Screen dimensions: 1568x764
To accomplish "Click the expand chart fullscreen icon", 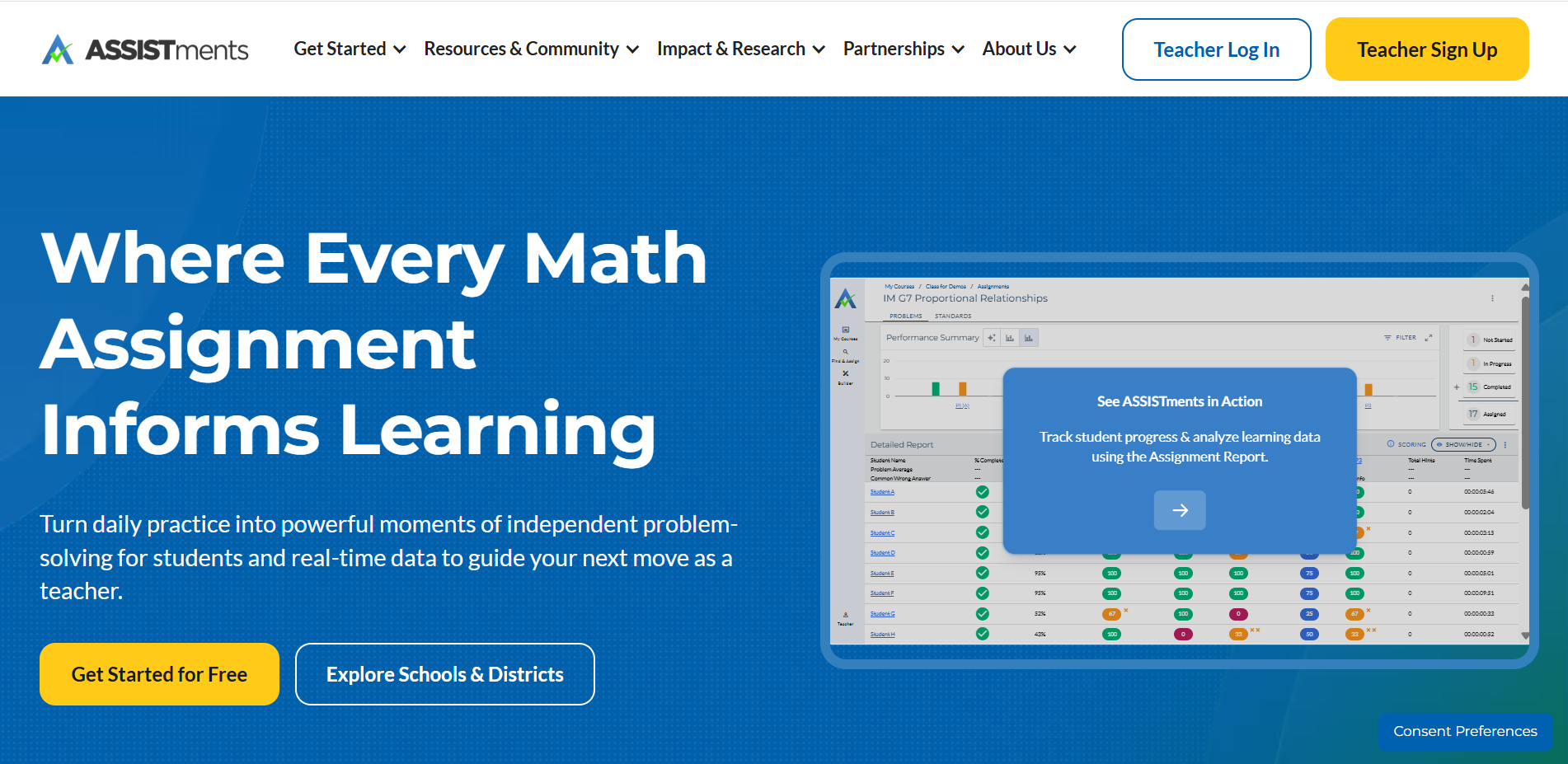I will pyautogui.click(x=1429, y=337).
